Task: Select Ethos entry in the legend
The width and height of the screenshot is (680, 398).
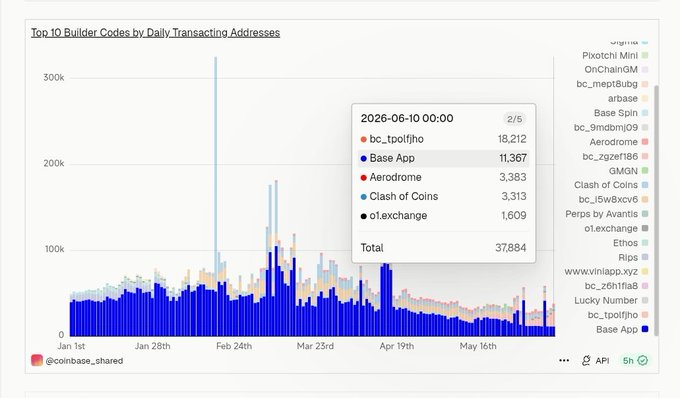Action: click(630, 243)
